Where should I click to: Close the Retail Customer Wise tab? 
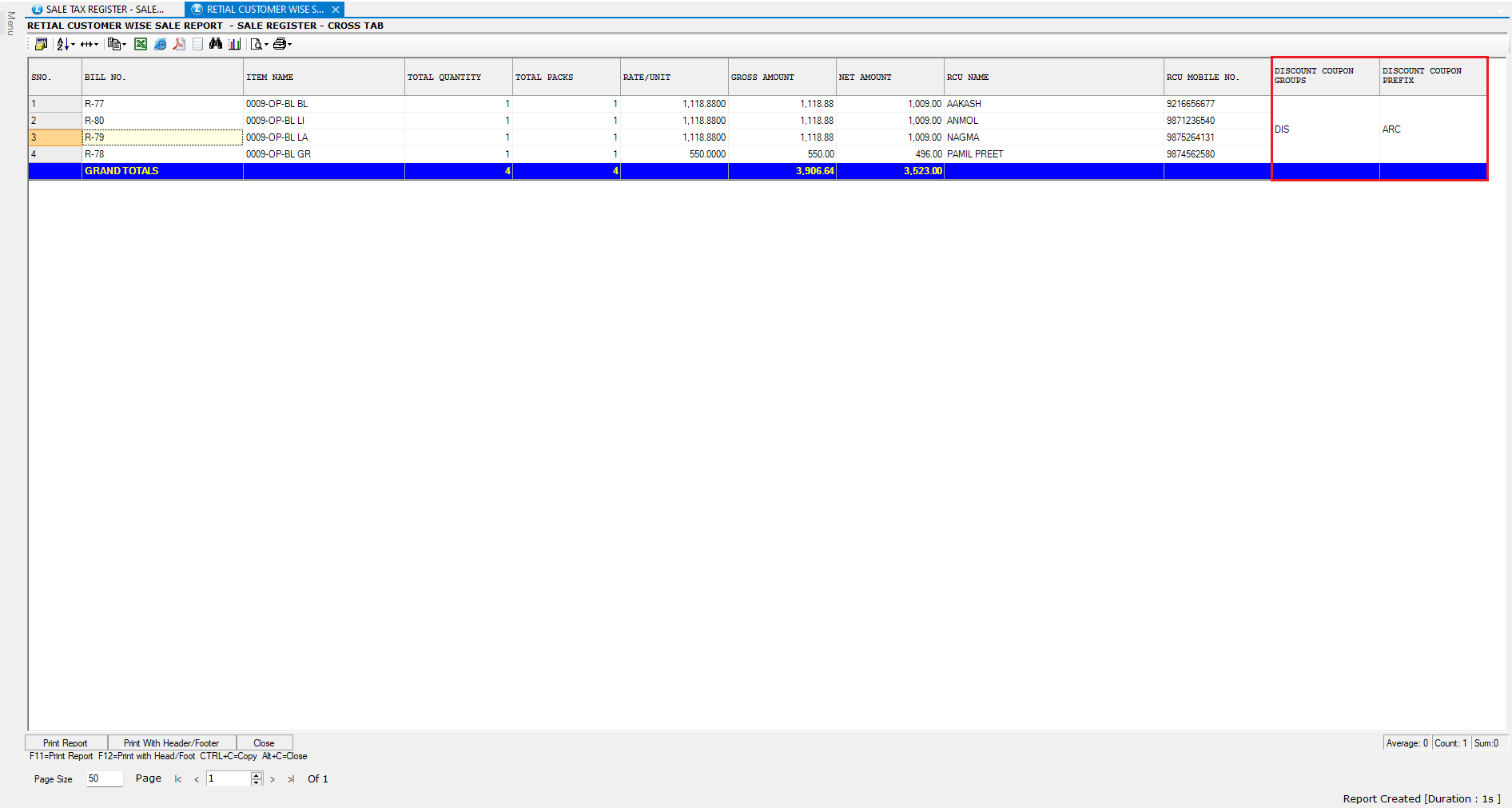(x=336, y=10)
